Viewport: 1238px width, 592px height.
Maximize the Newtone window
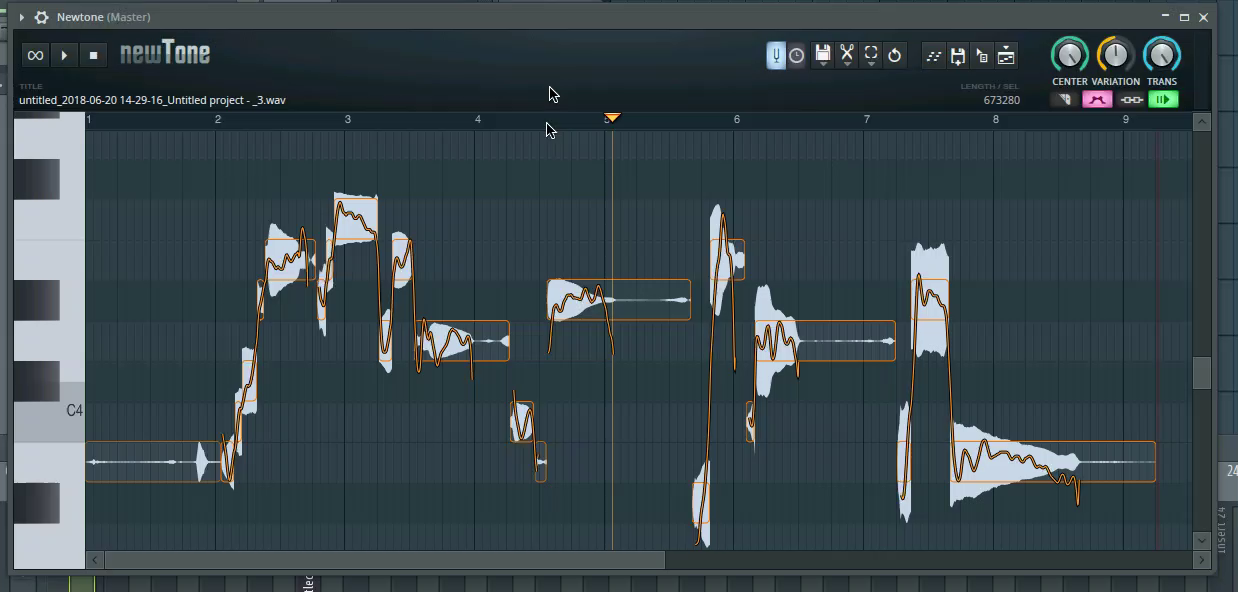click(1184, 17)
